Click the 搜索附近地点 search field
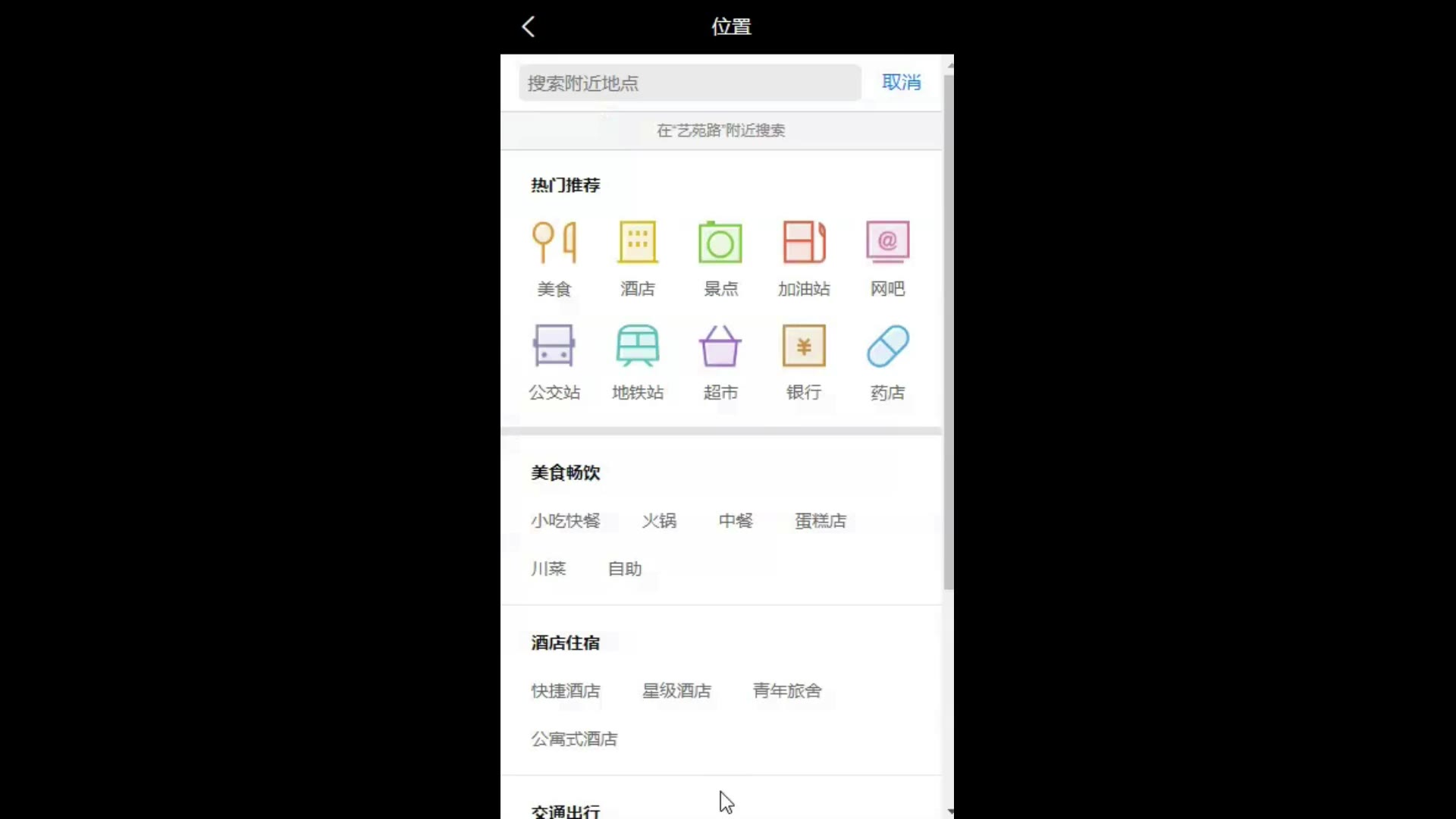The height and width of the screenshot is (819, 1456). click(689, 83)
